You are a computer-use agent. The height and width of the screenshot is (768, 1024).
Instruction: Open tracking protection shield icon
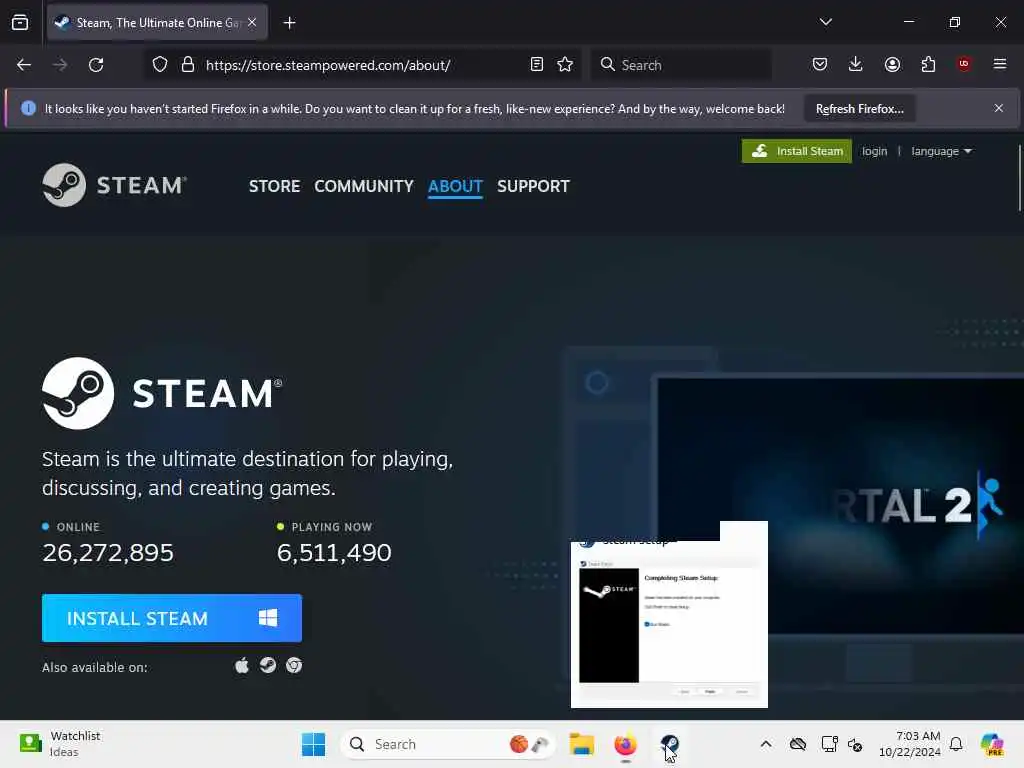[x=160, y=65]
